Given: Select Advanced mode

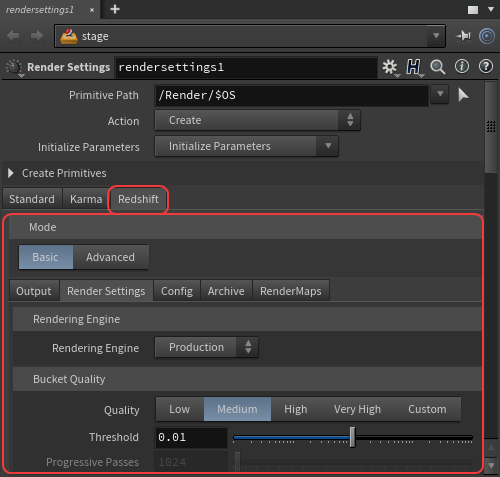Looking at the screenshot, I should coord(110,257).
